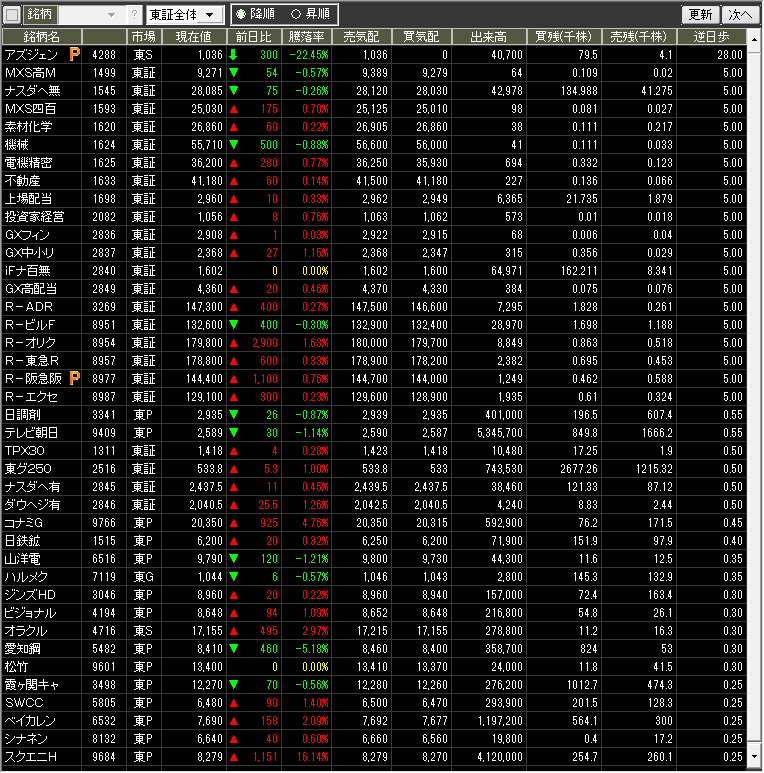764x773 pixels.
Task: Sort by the 銘柄名 column header
Action: point(42,36)
